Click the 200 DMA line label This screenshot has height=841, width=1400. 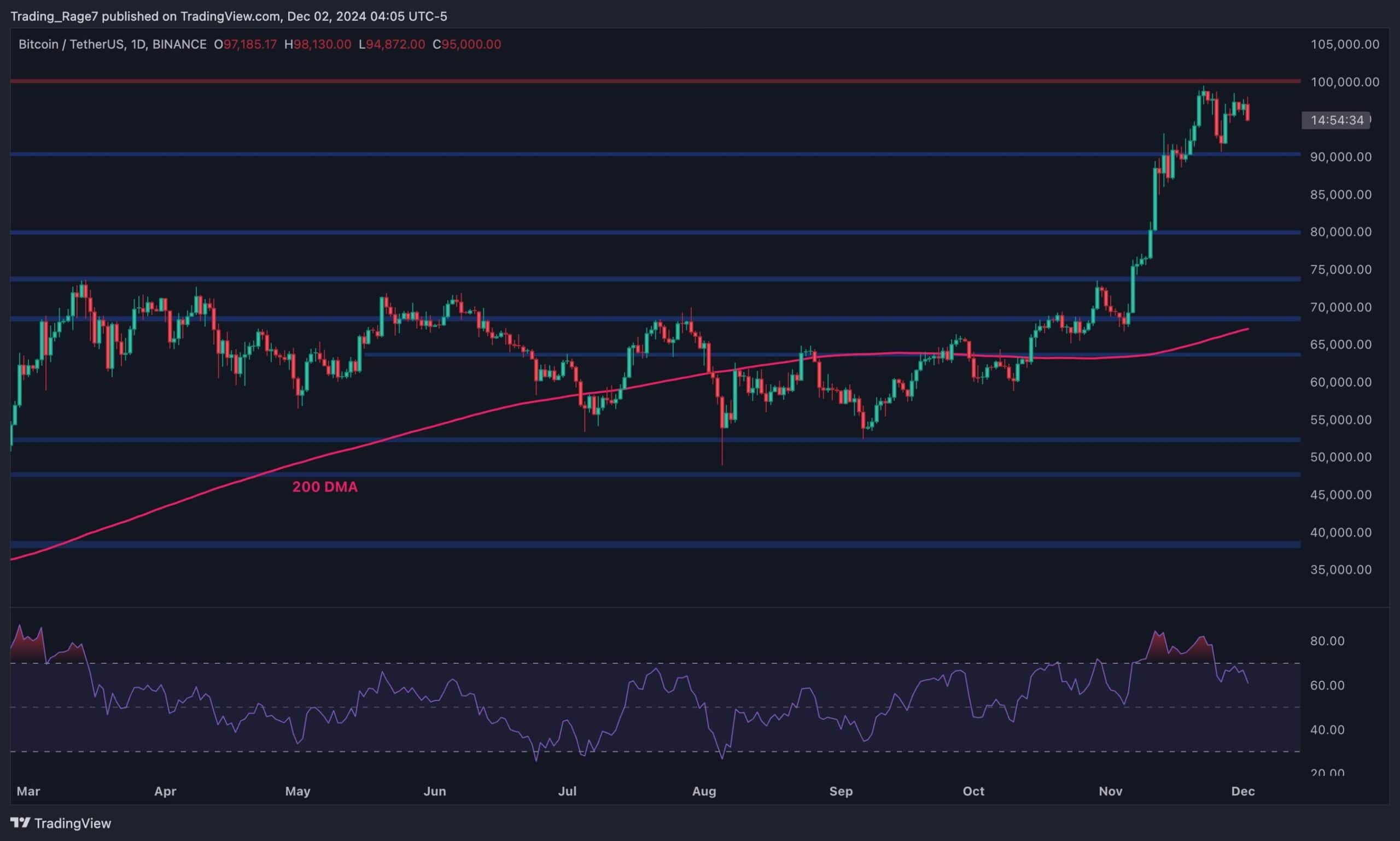[x=325, y=486]
